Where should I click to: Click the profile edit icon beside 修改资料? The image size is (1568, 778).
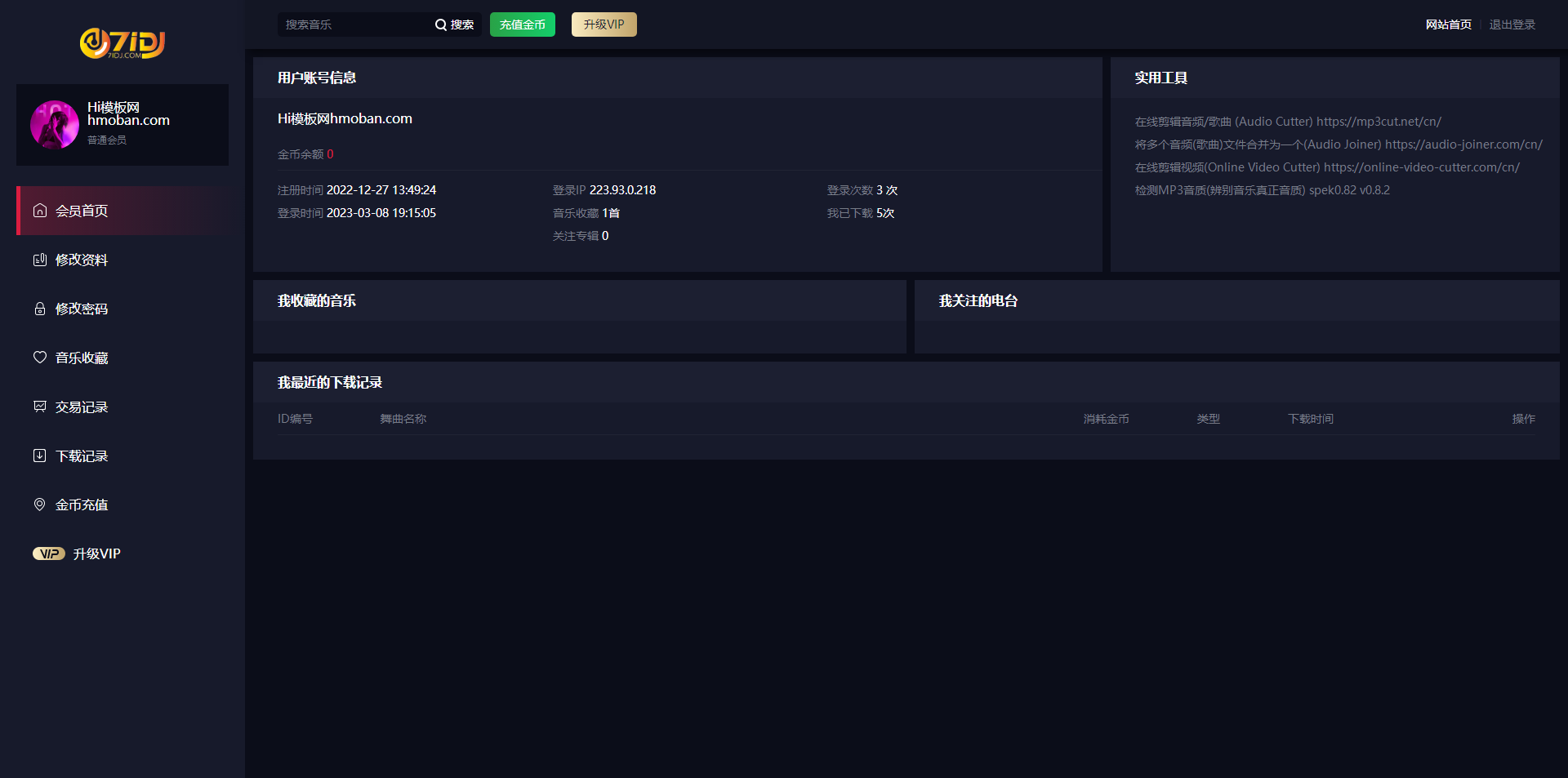(40, 260)
